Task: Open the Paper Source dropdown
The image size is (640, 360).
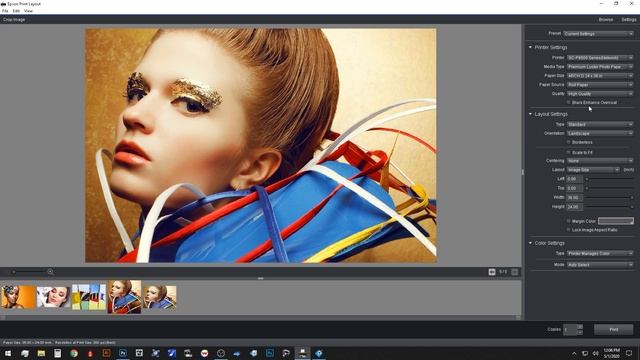Action: (x=600, y=84)
